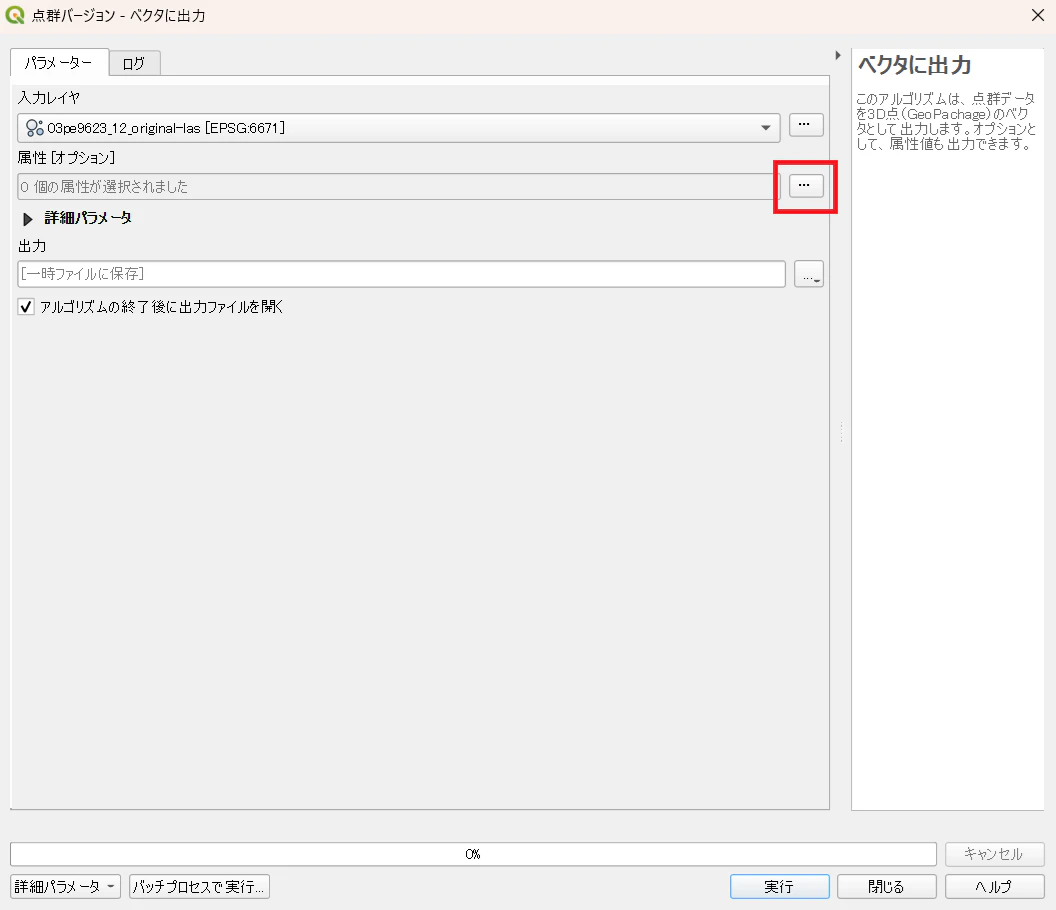
Task: Click the キャンセル button
Action: point(994,854)
